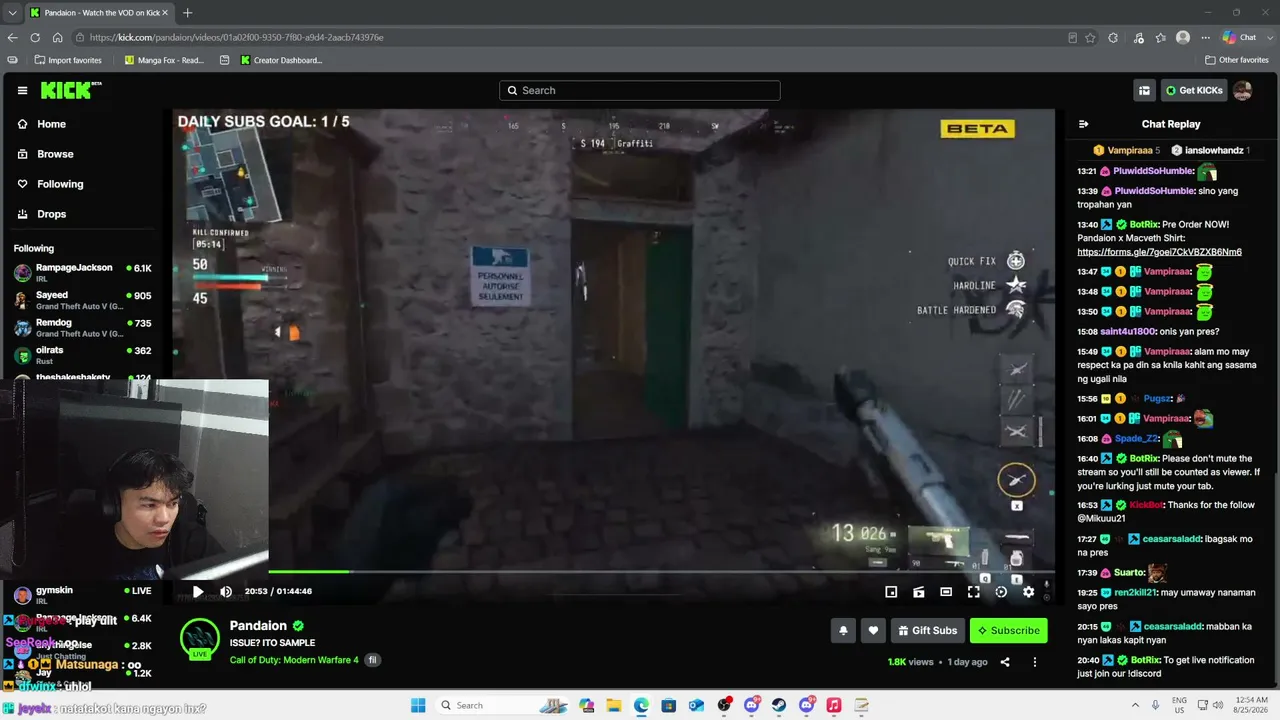Open the video more options menu

[1035, 662]
